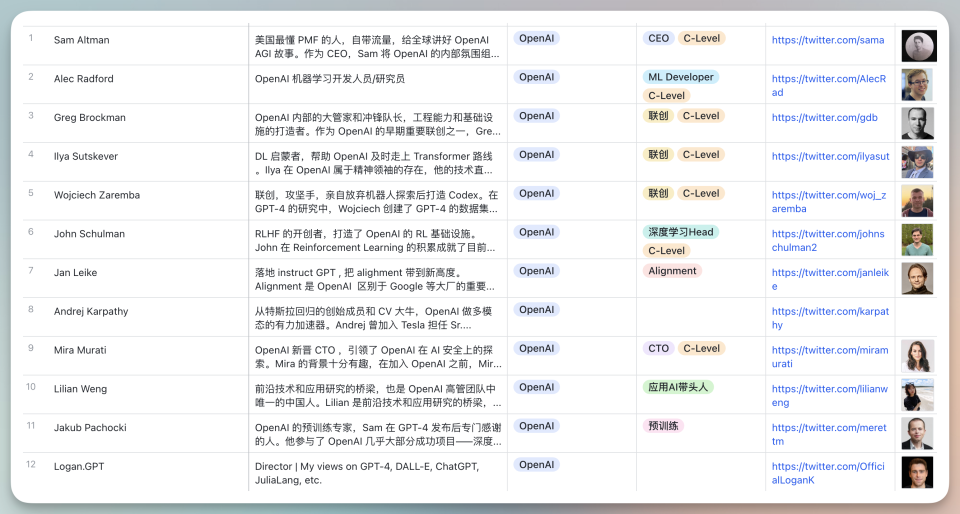Click the OpenAI tag in Sam Altman's row
Image resolution: width=960 pixels, height=514 pixels.
[536, 38]
